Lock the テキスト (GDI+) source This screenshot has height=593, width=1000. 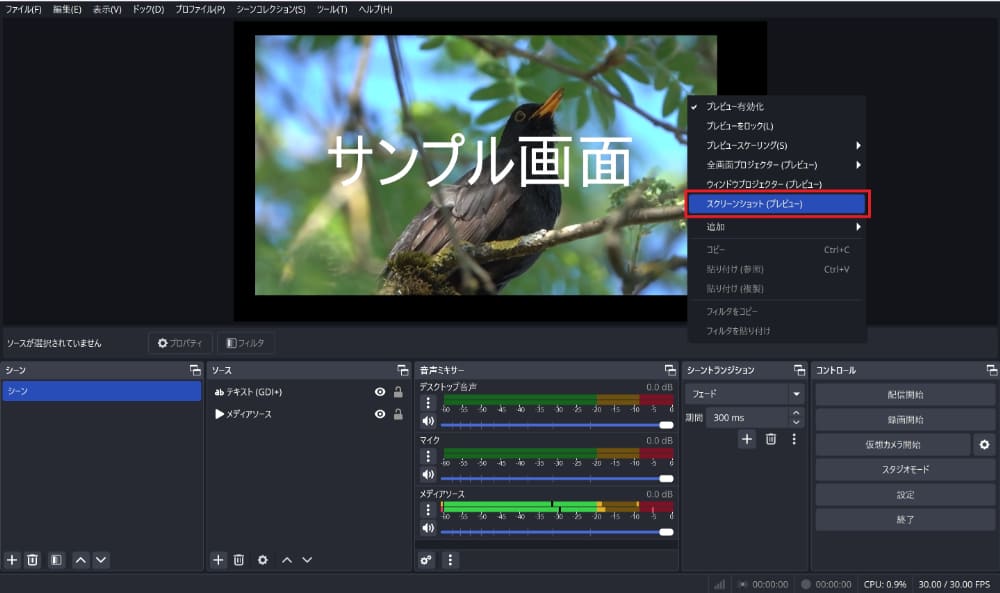(398, 392)
